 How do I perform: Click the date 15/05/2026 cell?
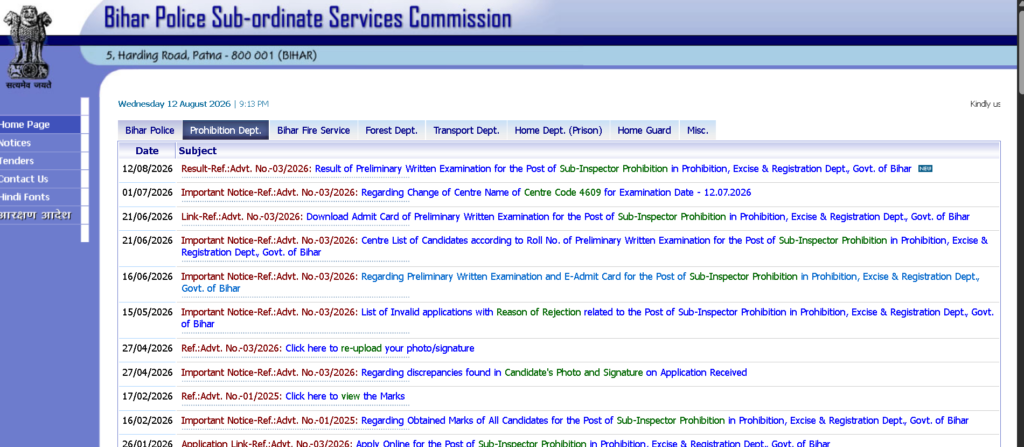pos(147,312)
